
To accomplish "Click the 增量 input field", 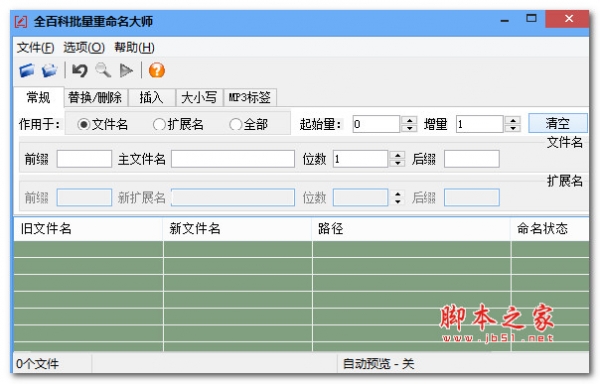I will [x=479, y=124].
